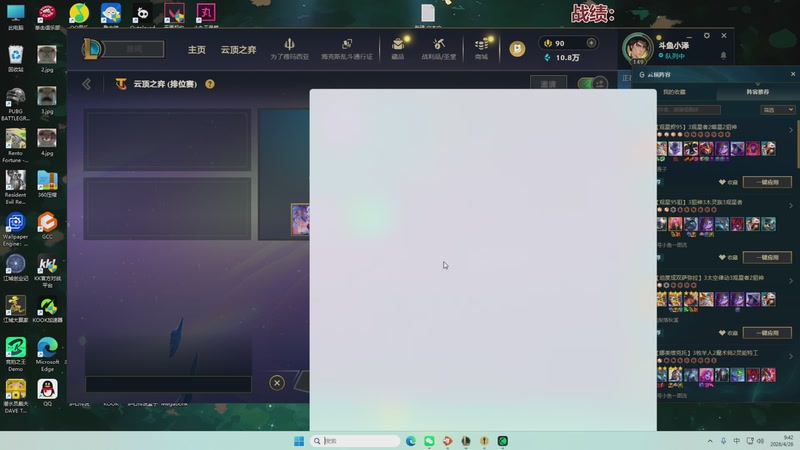Open the KK官方对战平台 desktop shortcut
Viewport: 800px width, 450px height.
(47, 271)
